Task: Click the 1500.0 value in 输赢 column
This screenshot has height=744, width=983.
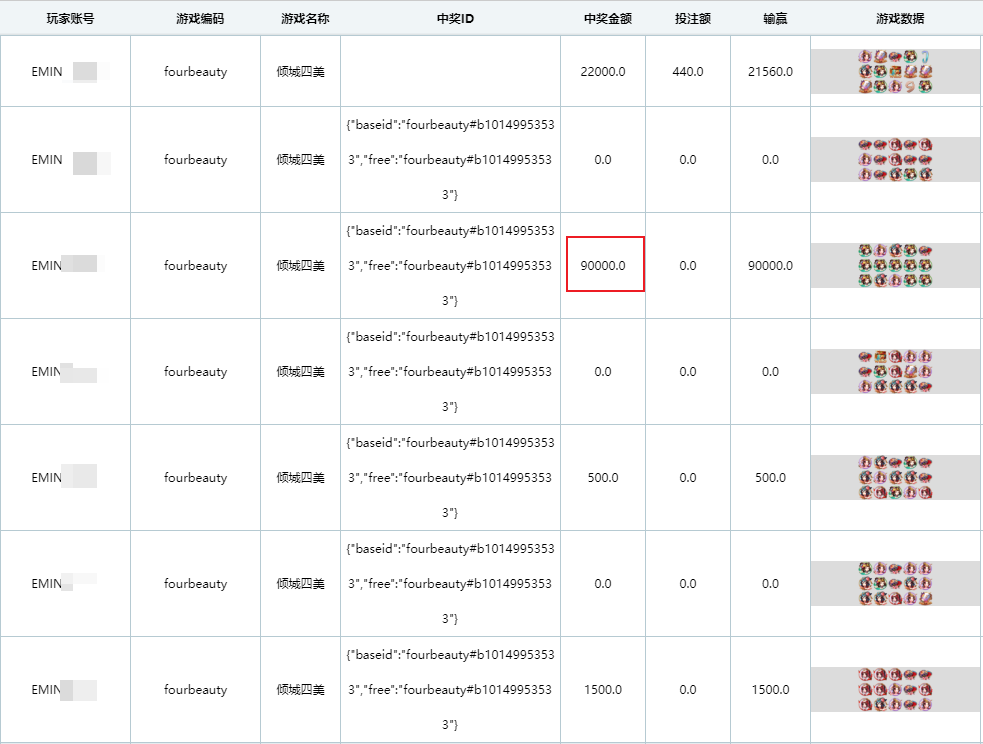Action: (x=770, y=690)
